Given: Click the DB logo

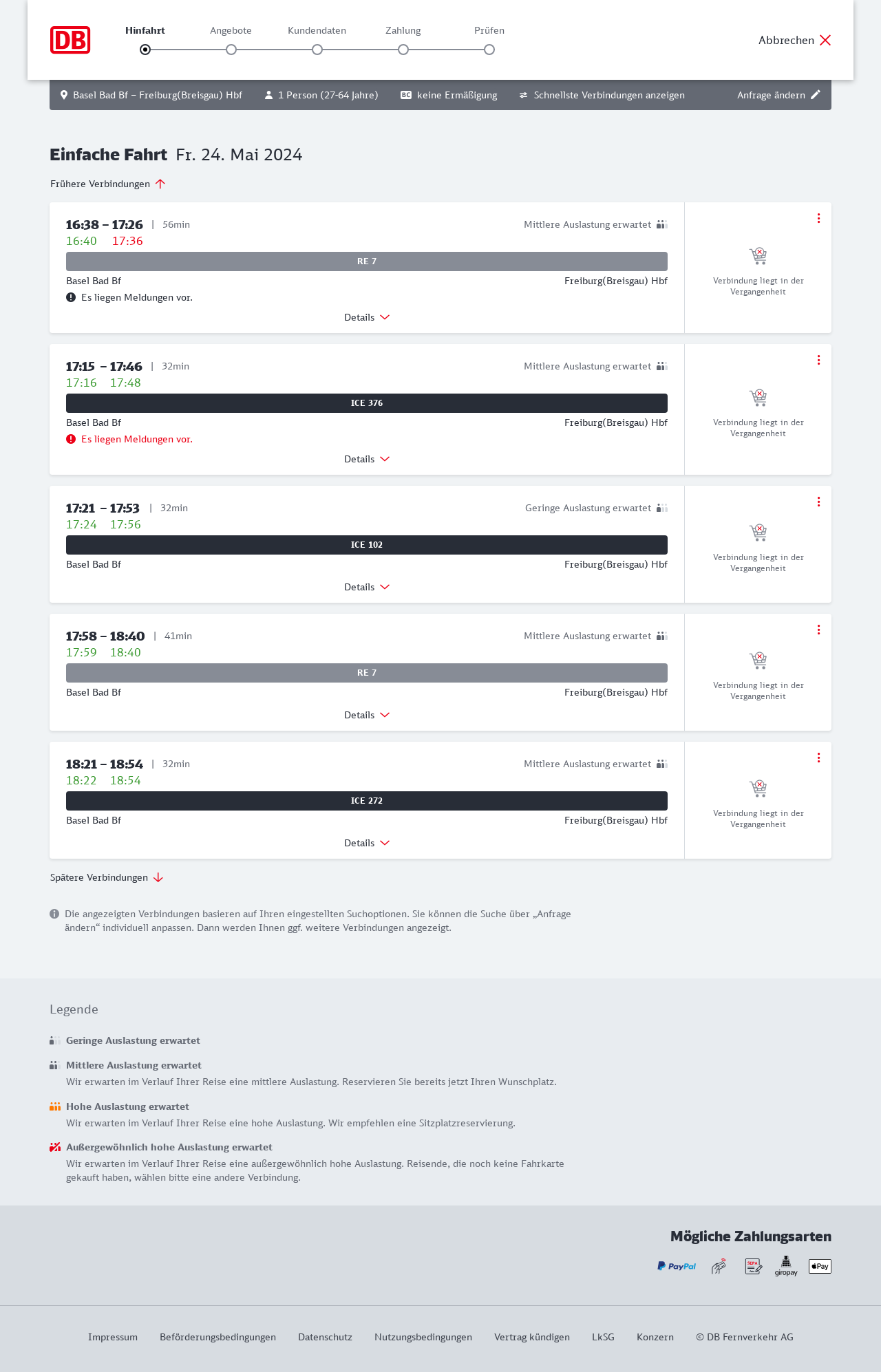Looking at the screenshot, I should tap(70, 40).
